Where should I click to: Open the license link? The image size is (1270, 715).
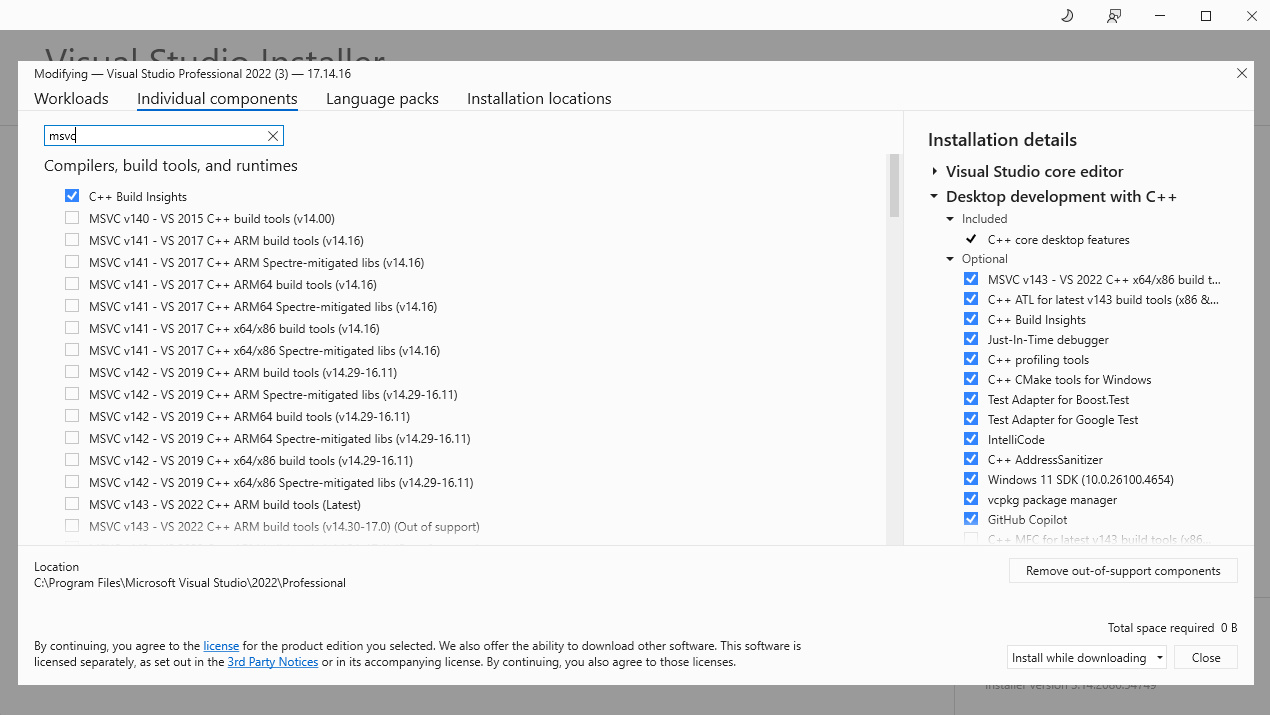click(221, 646)
